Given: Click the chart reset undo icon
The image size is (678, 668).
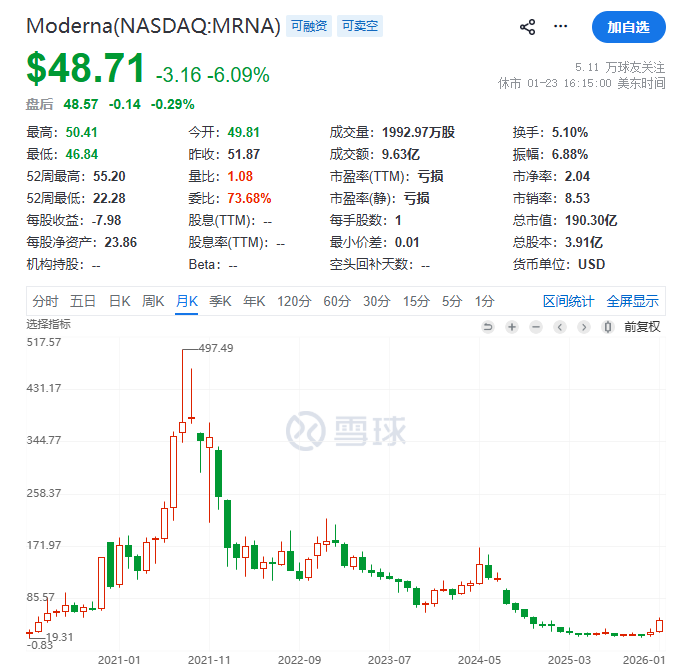Looking at the screenshot, I should point(488,327).
